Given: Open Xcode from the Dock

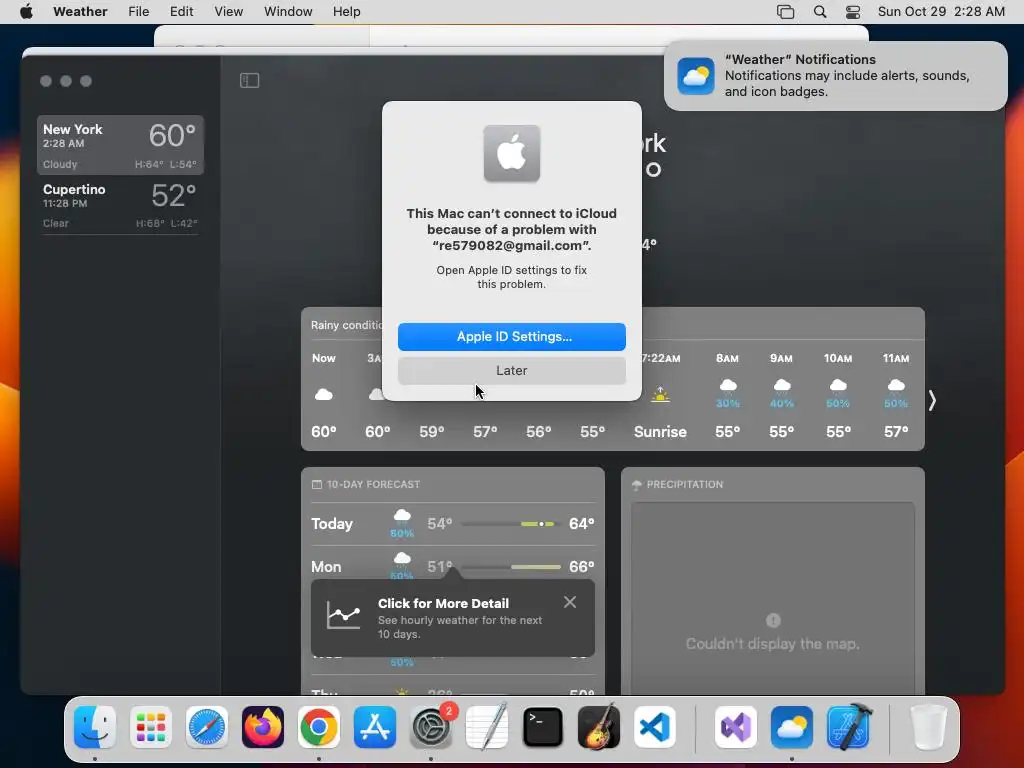Looking at the screenshot, I should (x=848, y=727).
